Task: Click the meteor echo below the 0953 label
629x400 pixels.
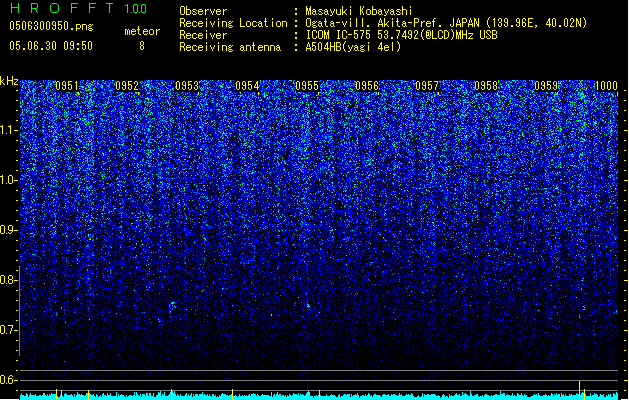Action: [x=172, y=307]
